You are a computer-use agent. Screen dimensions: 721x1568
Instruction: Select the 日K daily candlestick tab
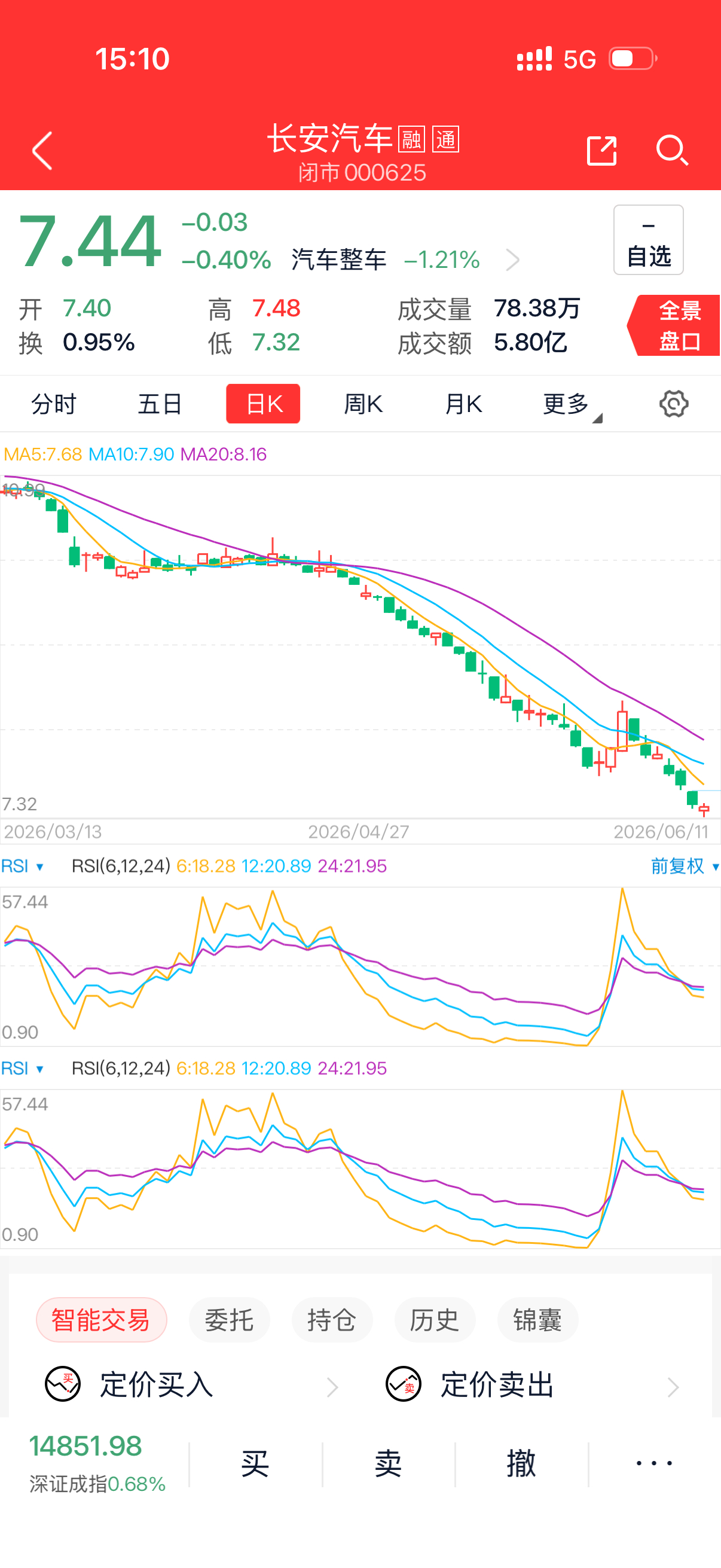(x=263, y=404)
